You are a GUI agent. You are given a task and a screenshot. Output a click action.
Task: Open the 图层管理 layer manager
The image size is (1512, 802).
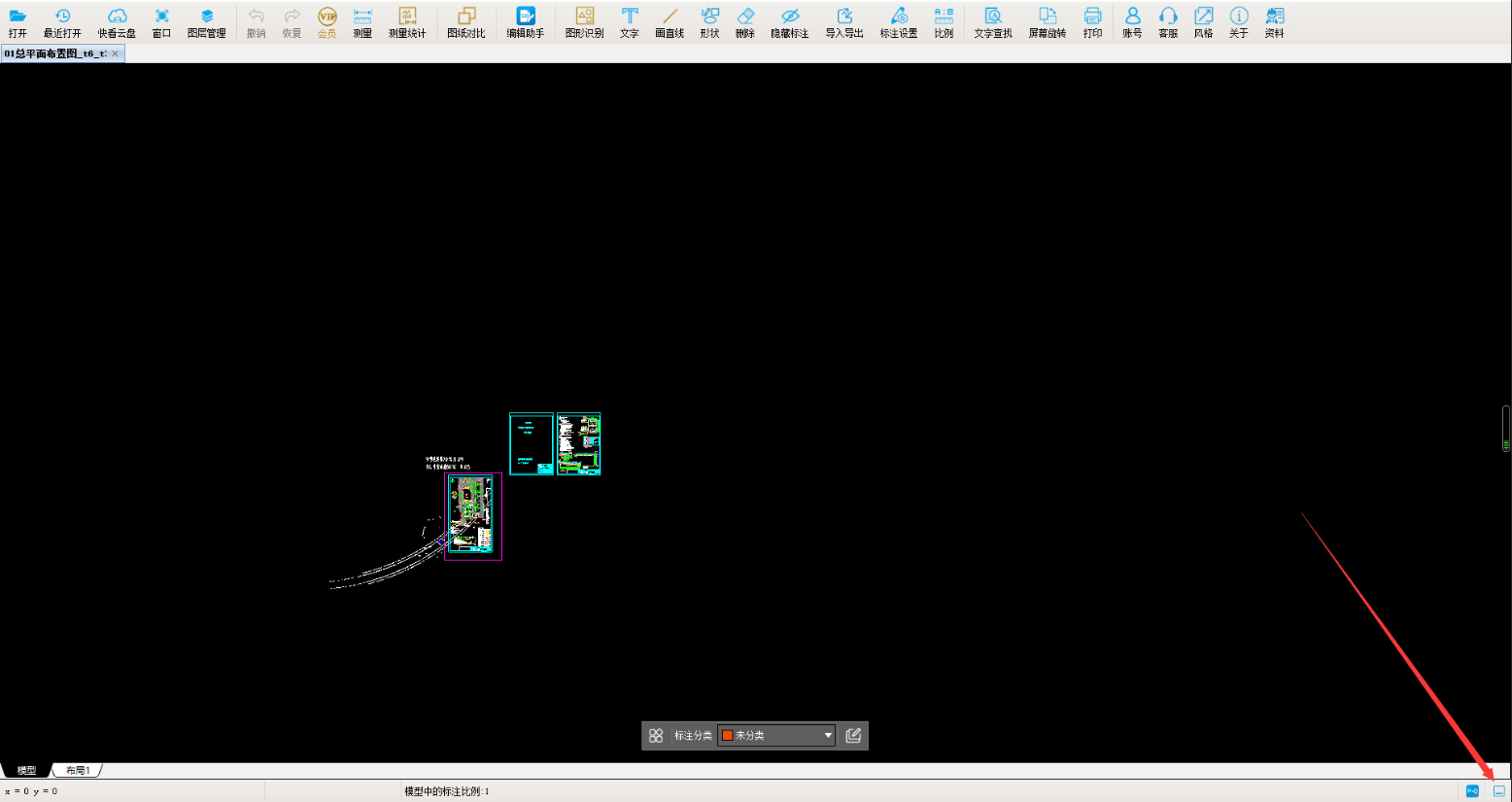[206, 21]
